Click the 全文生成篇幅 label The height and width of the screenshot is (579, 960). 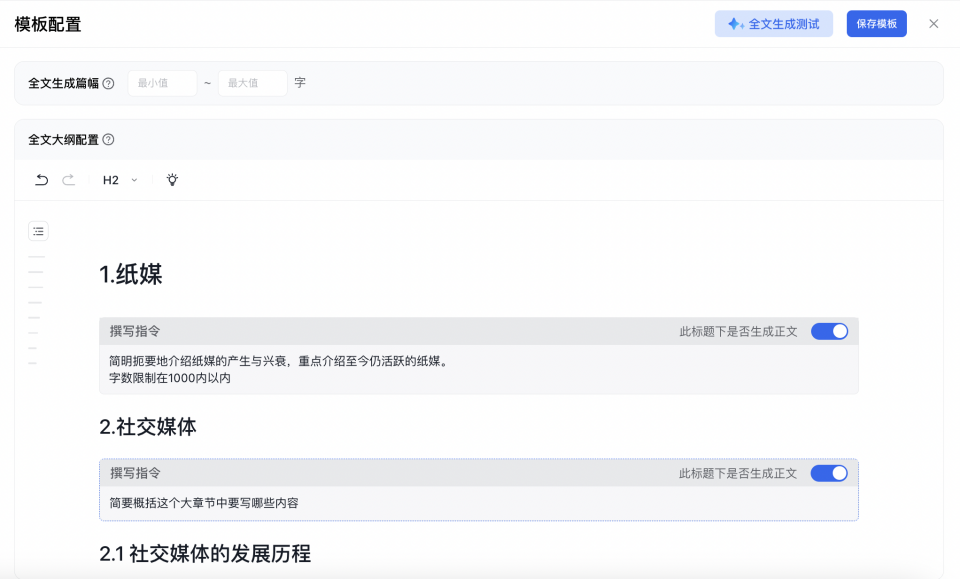[63, 83]
